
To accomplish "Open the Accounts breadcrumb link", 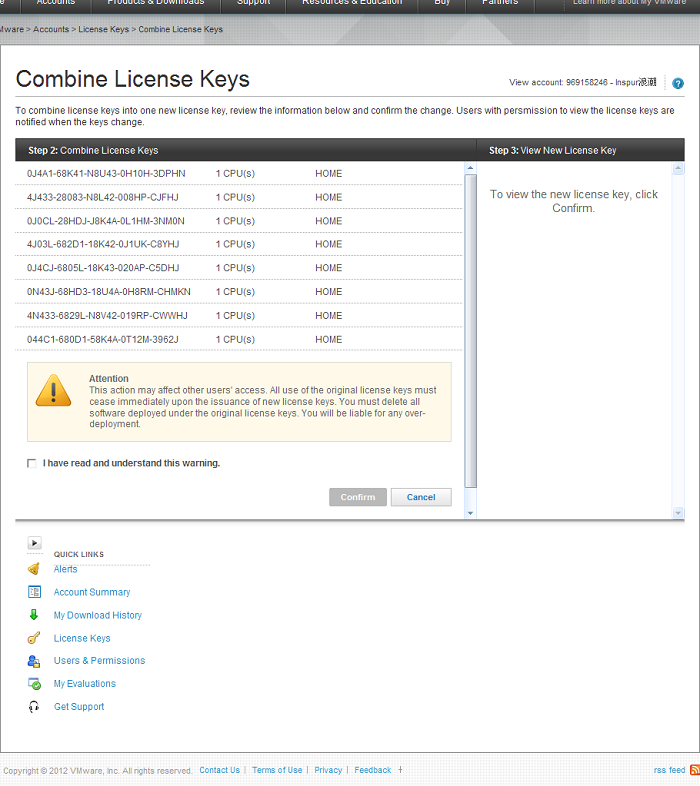I will (51, 30).
